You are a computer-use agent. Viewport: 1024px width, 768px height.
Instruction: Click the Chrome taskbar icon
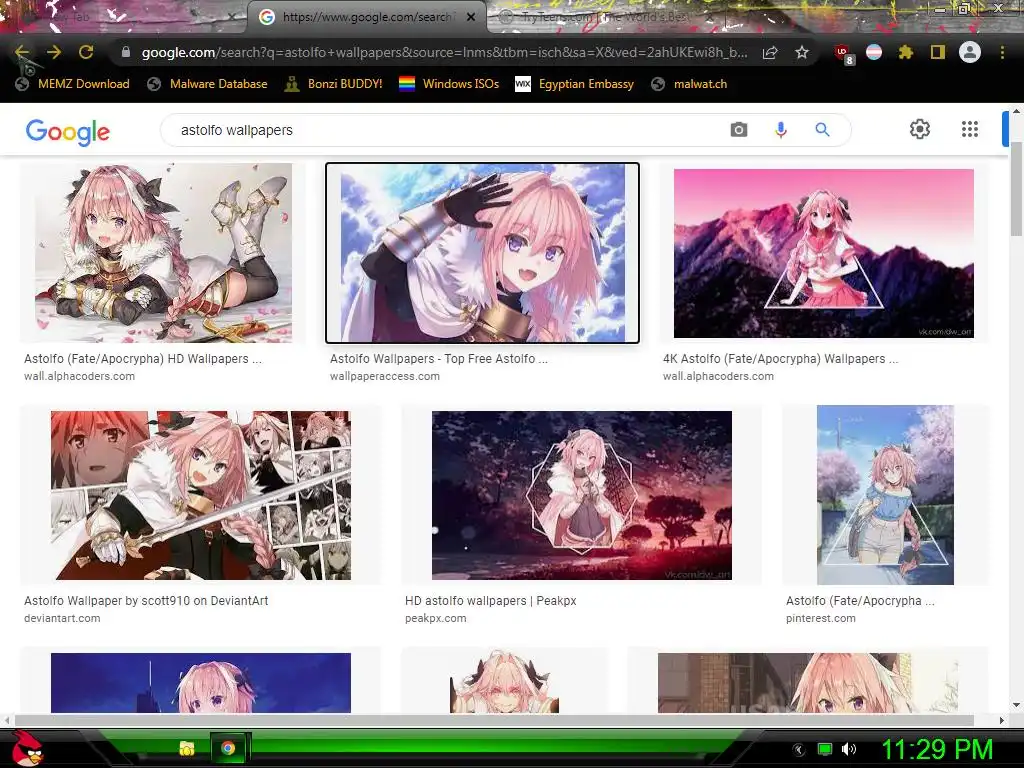[x=228, y=748]
